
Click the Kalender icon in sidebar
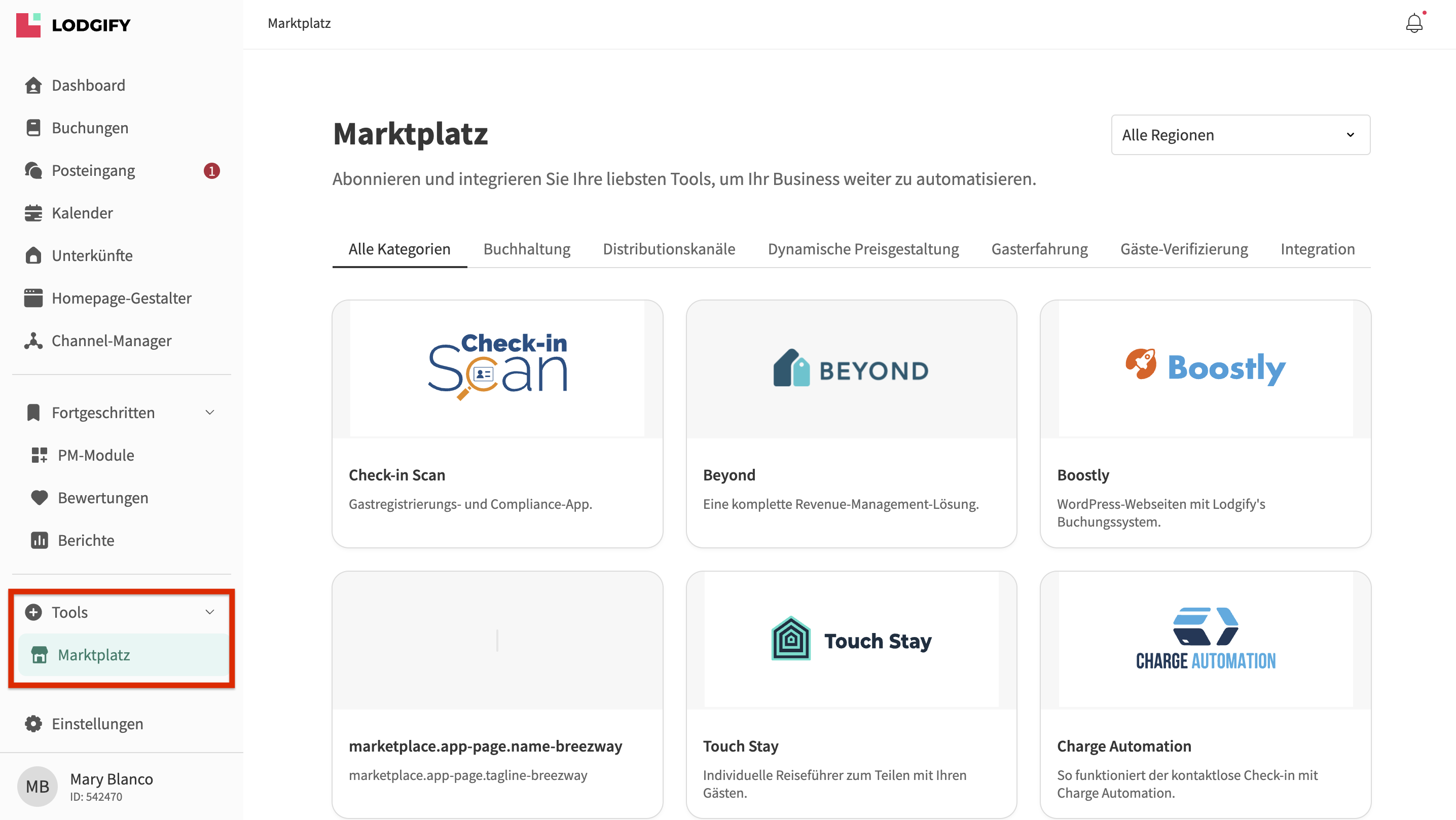click(x=33, y=213)
